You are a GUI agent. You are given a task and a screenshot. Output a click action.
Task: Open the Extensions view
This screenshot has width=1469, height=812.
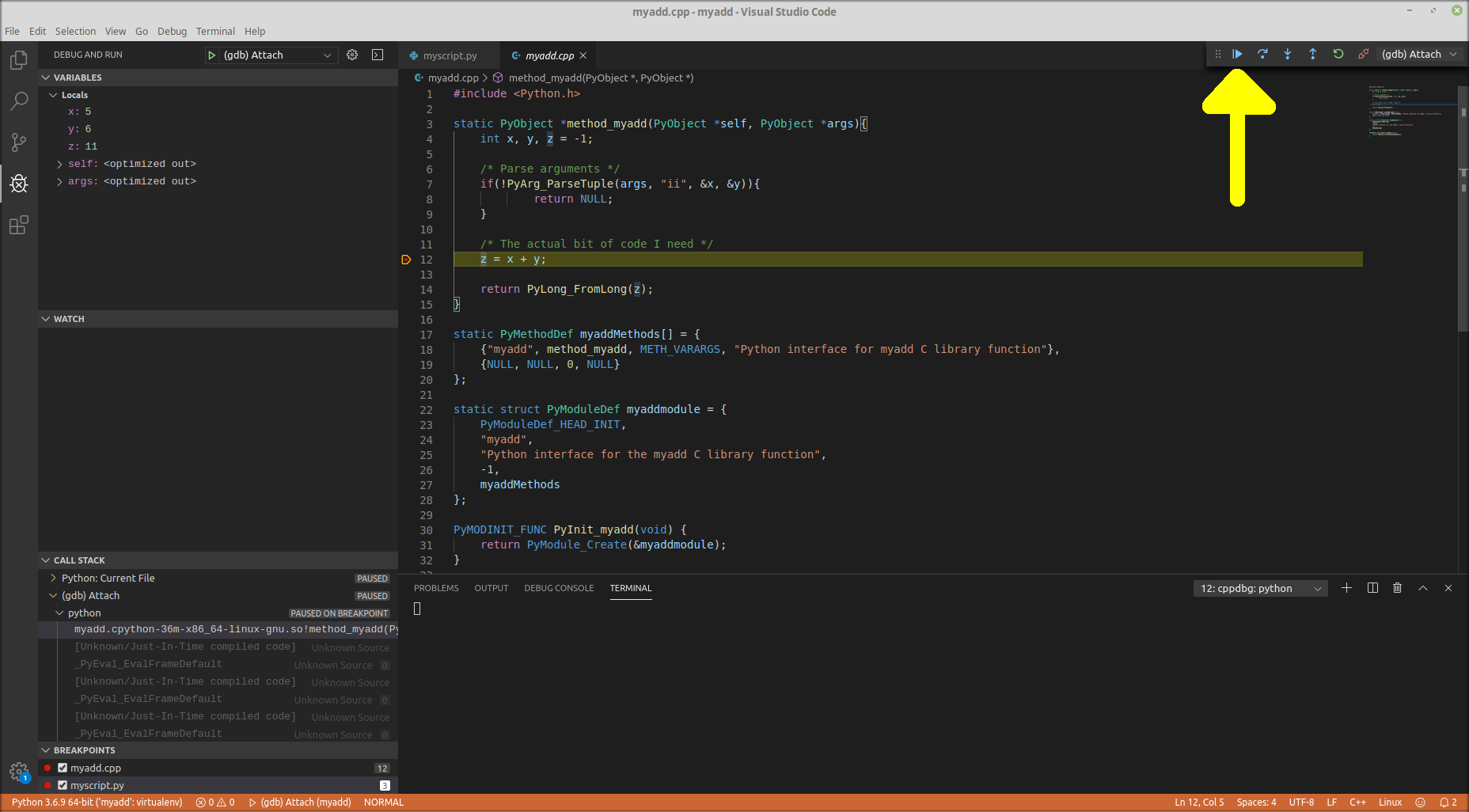coord(19,226)
